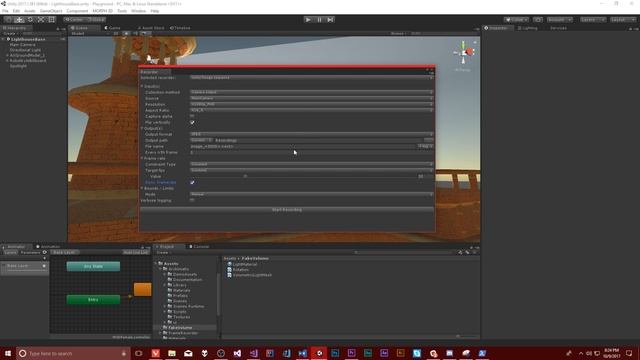Switch to the Lighting tab
The width and height of the screenshot is (640, 360).
pos(528,28)
